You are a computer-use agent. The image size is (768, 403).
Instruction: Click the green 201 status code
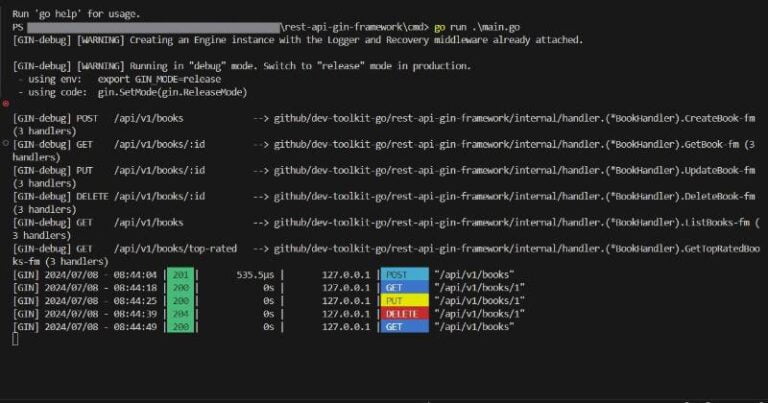tap(181, 275)
